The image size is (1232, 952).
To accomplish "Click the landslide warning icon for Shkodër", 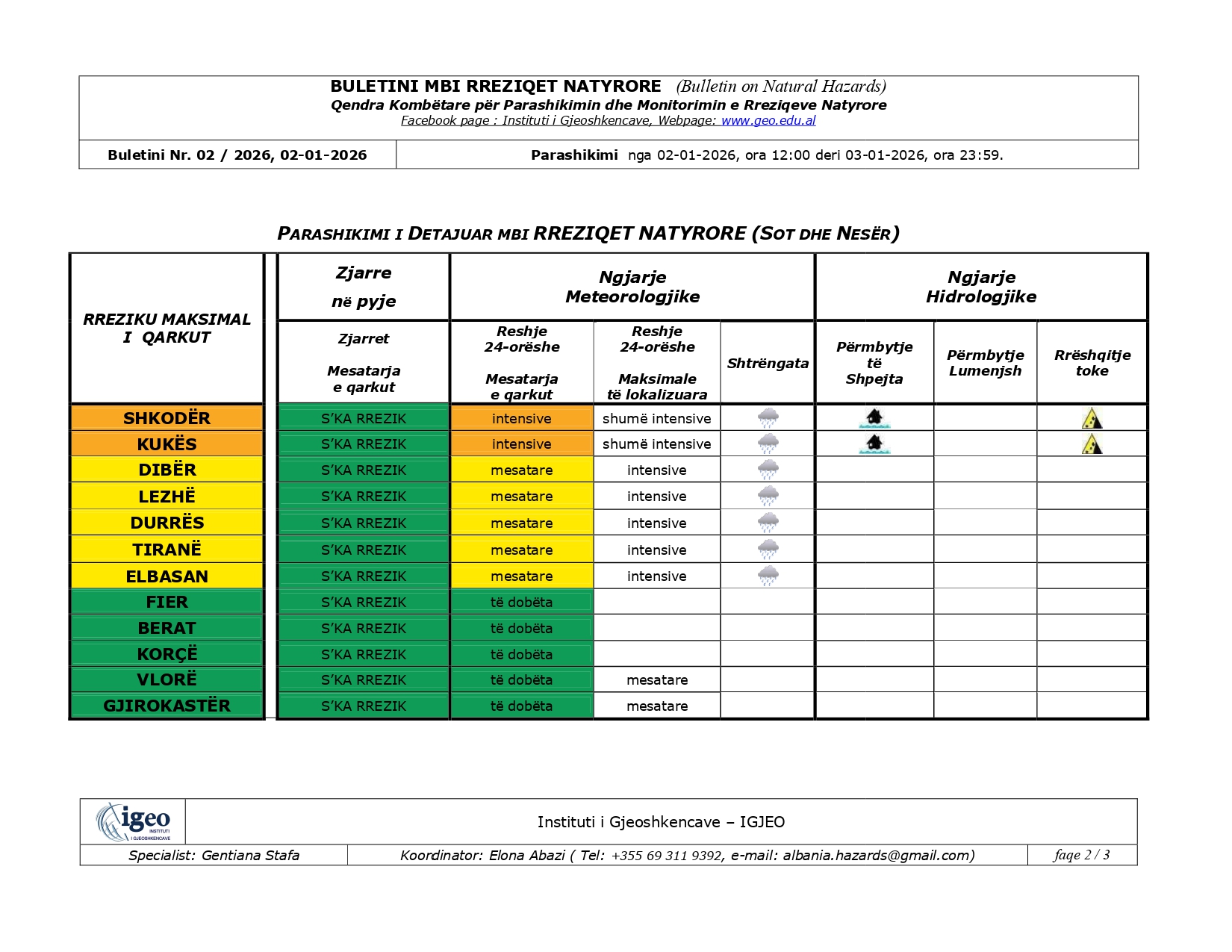I will pyautogui.click(x=1092, y=418).
